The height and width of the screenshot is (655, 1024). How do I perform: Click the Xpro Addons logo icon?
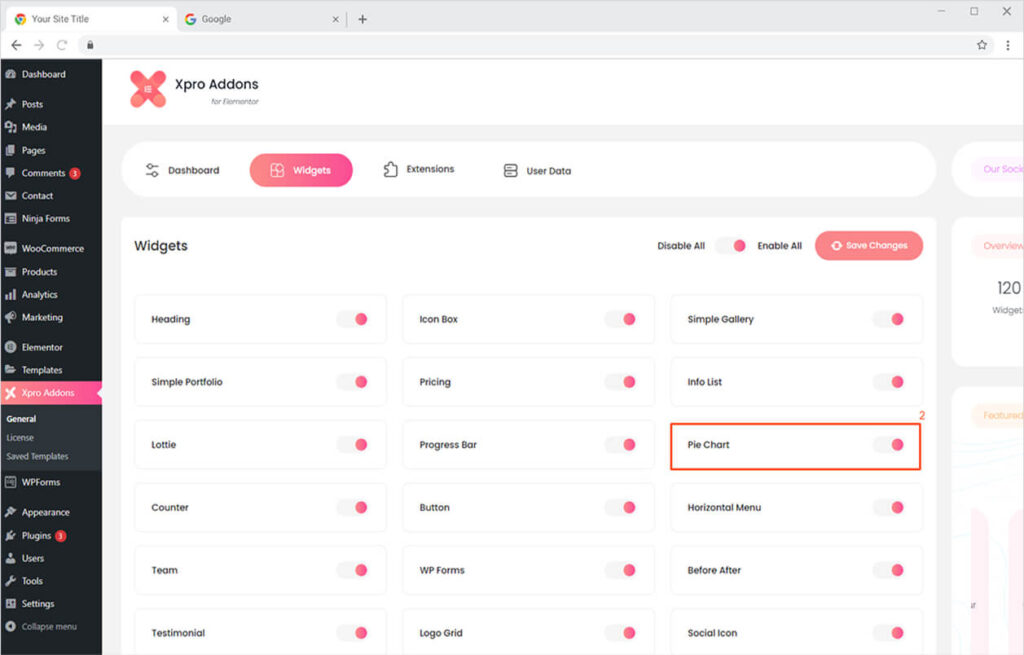(148, 89)
